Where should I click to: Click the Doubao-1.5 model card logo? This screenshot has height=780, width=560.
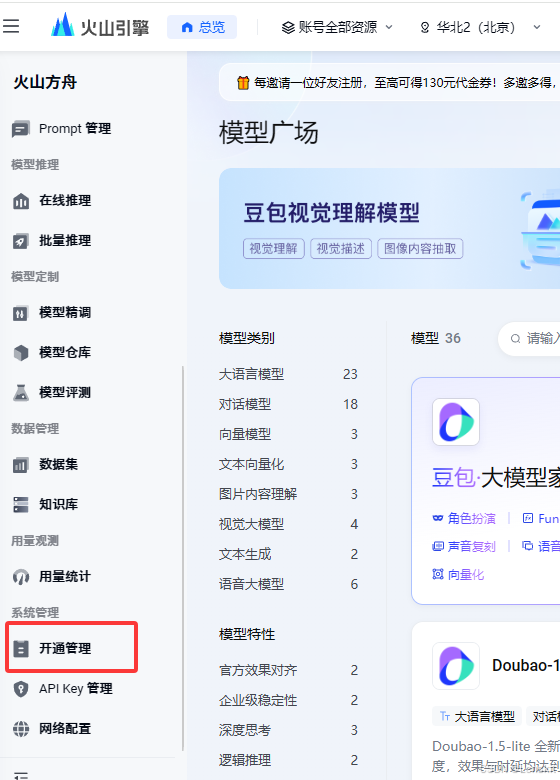click(x=456, y=666)
